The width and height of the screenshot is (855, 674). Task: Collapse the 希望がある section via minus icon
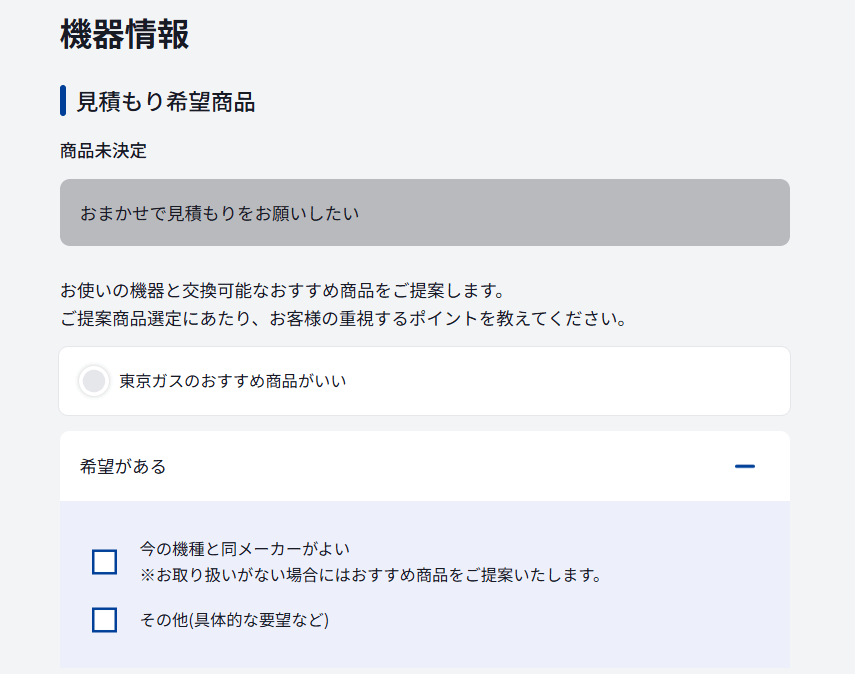pyautogui.click(x=744, y=466)
